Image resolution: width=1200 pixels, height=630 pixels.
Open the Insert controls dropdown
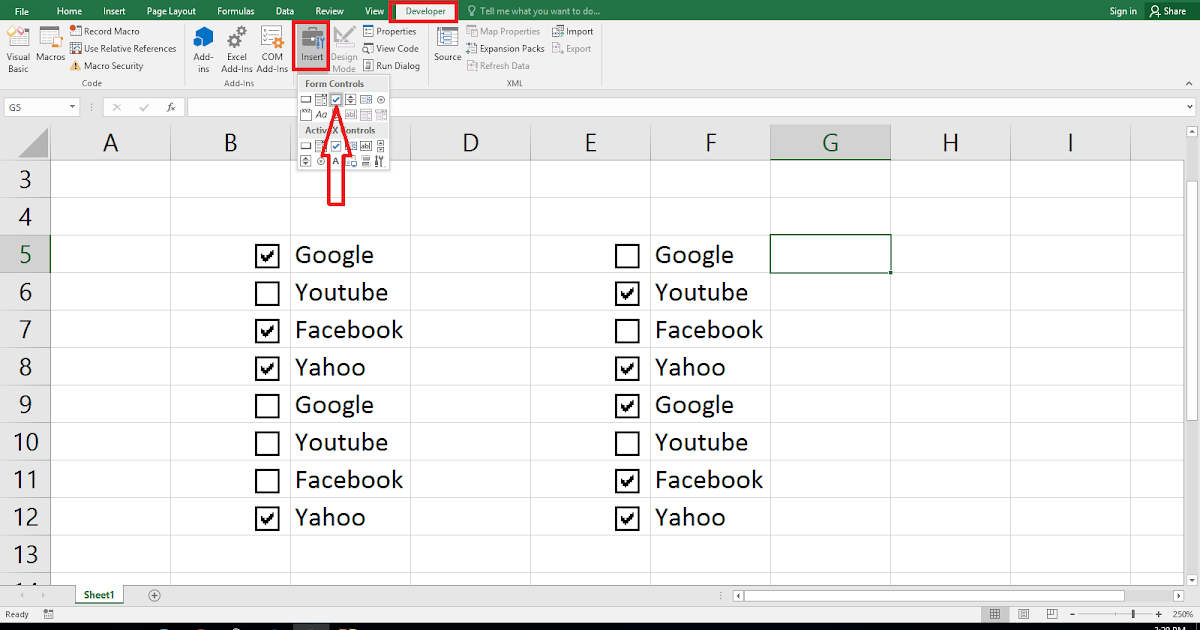pos(312,46)
